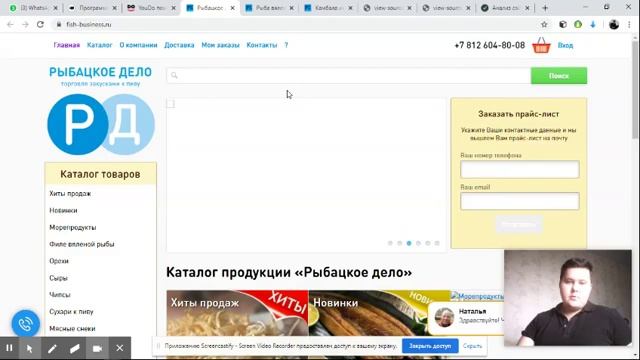The height and width of the screenshot is (360, 640).
Task: Switch to the YouDo tab
Action: pos(151,8)
